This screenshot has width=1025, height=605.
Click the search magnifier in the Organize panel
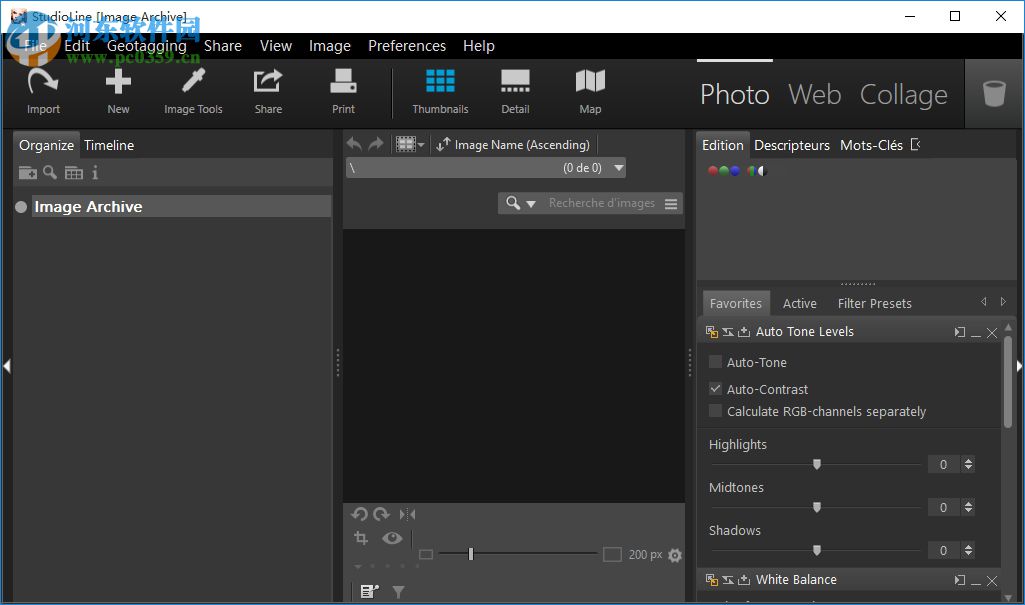tap(50, 172)
